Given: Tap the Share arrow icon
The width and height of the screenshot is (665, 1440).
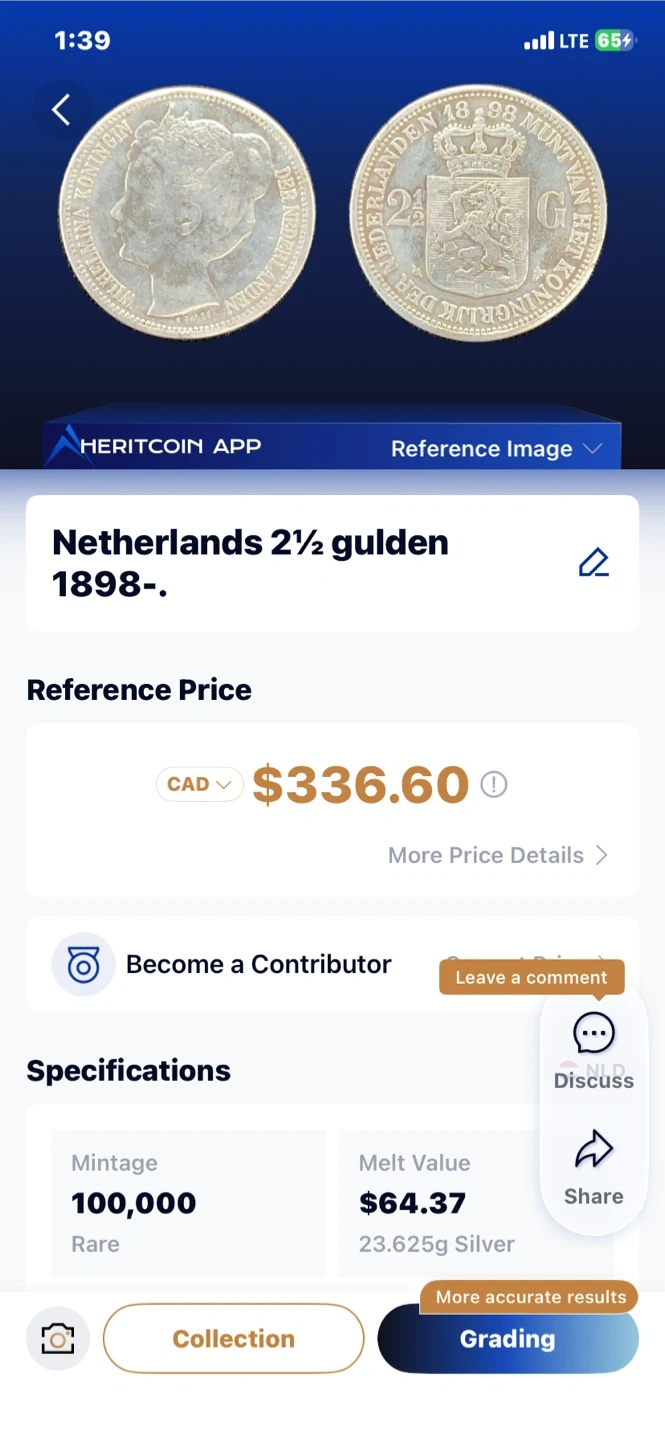Looking at the screenshot, I should pyautogui.click(x=593, y=1150).
